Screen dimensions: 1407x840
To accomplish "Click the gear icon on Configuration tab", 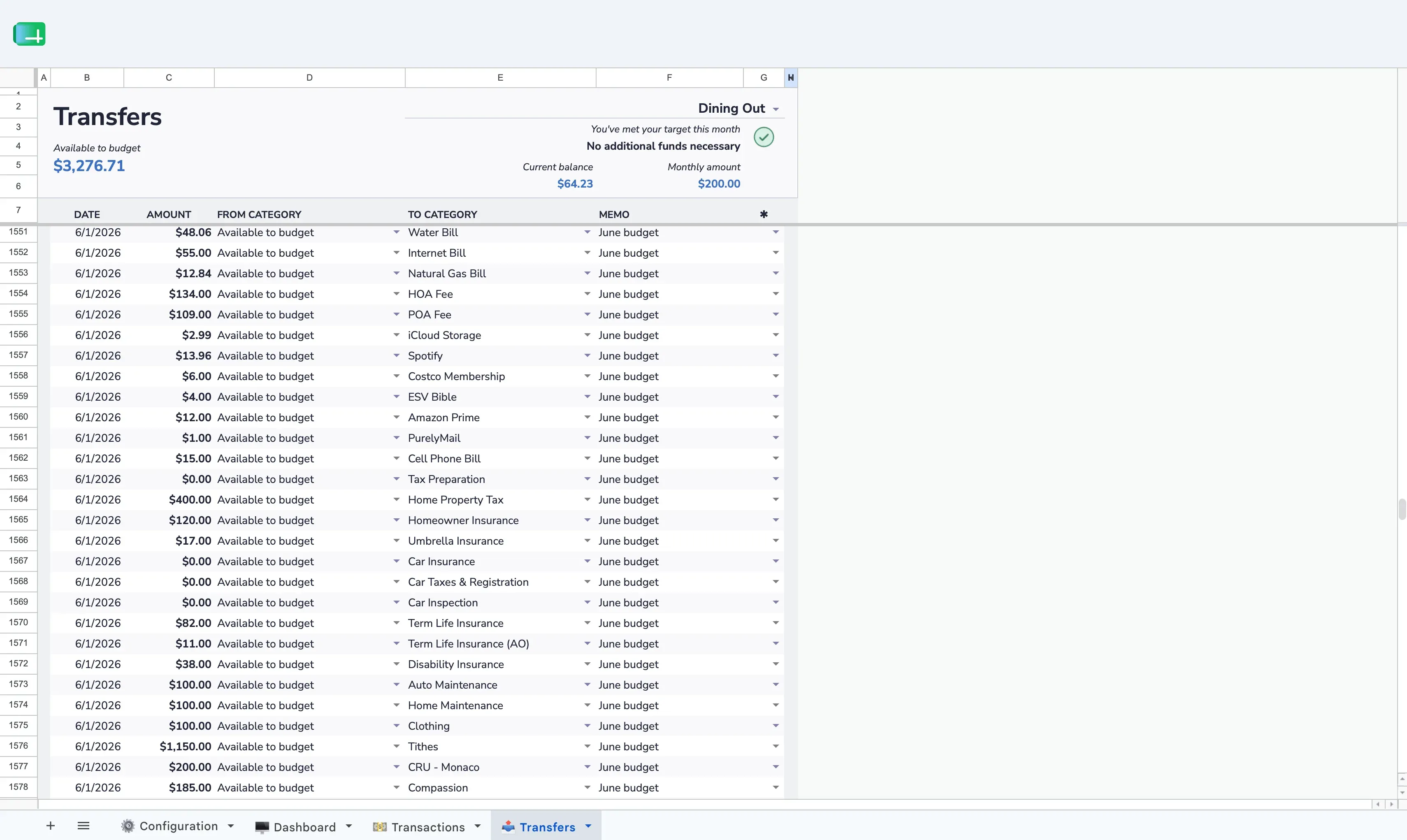I will [x=128, y=826].
